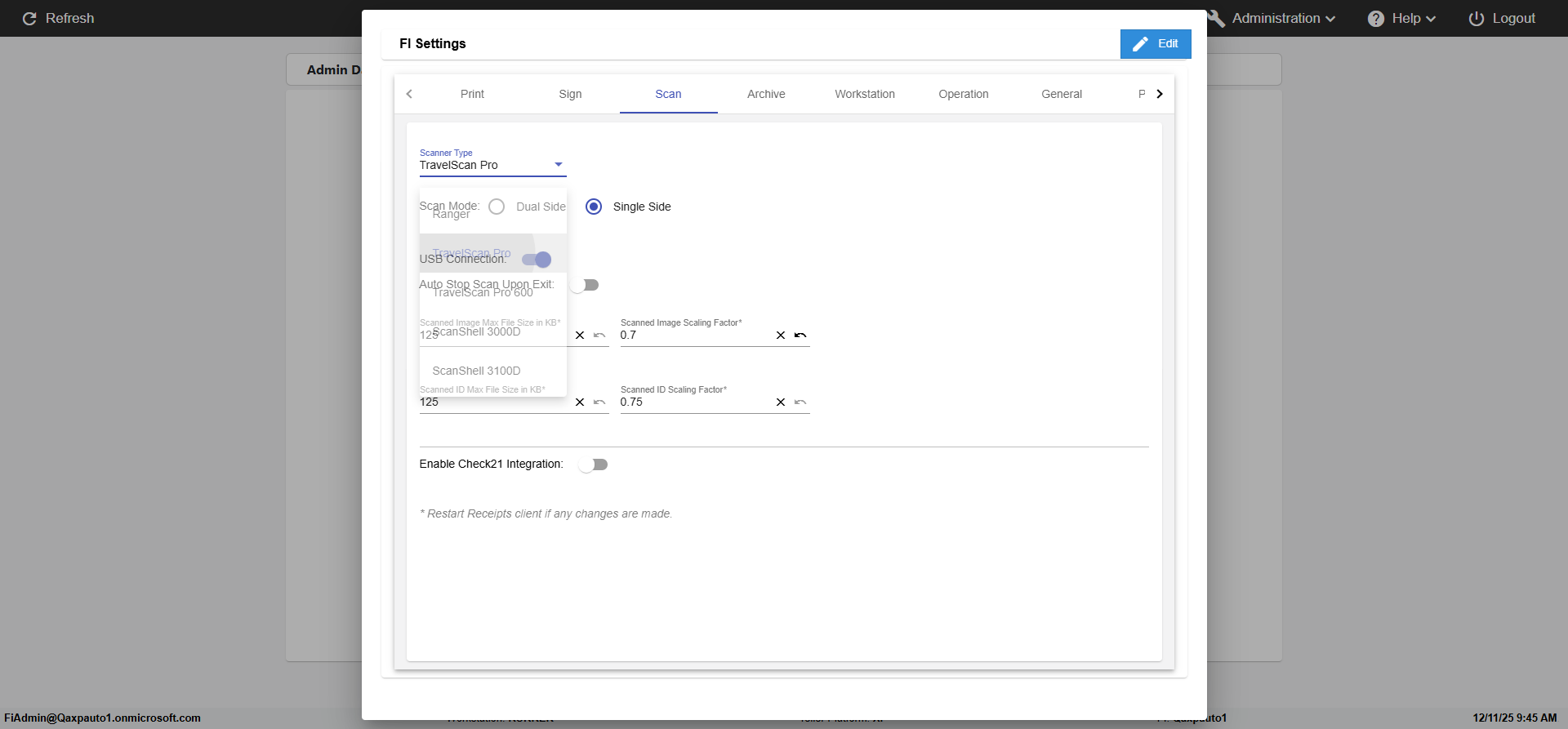Clear the Scanned ID Max File Size field
This screenshot has height=729, width=1568.
[580, 402]
